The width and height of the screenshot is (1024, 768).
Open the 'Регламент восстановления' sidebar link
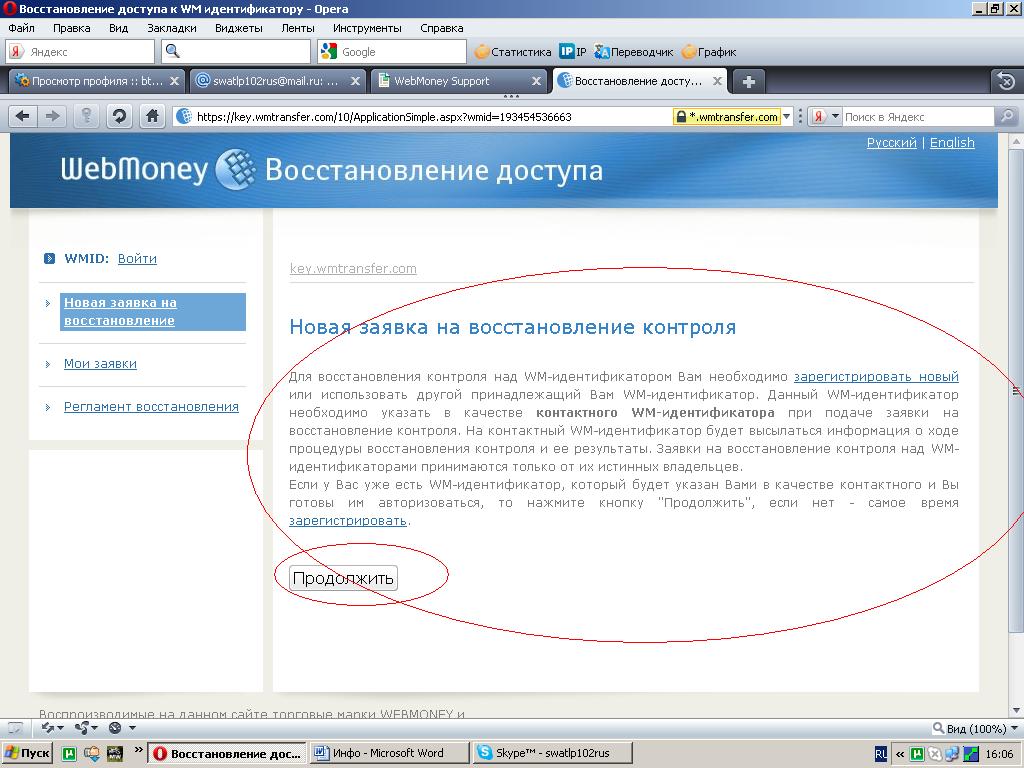pyautogui.click(x=151, y=407)
